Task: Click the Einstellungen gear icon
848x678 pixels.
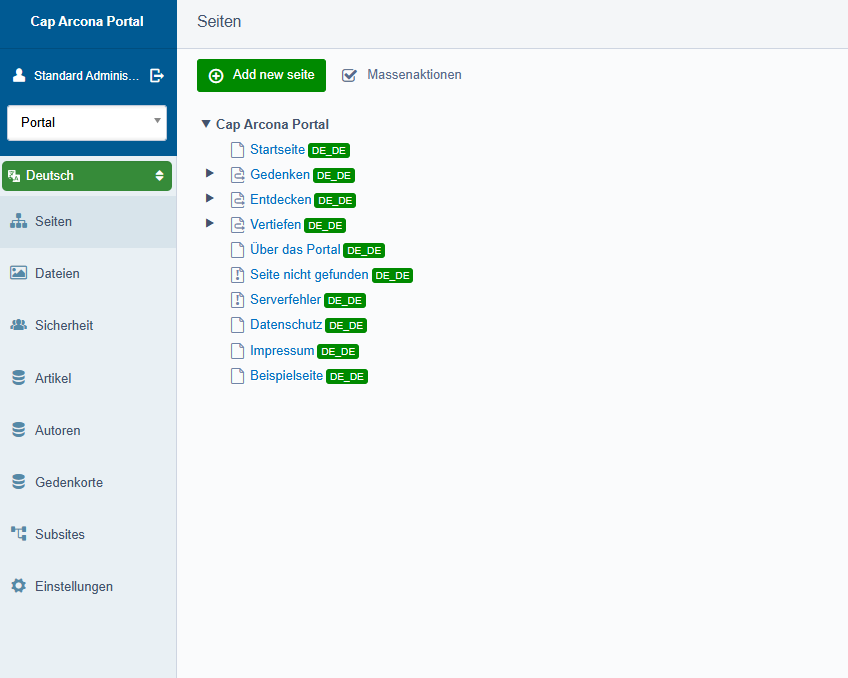Action: (18, 586)
